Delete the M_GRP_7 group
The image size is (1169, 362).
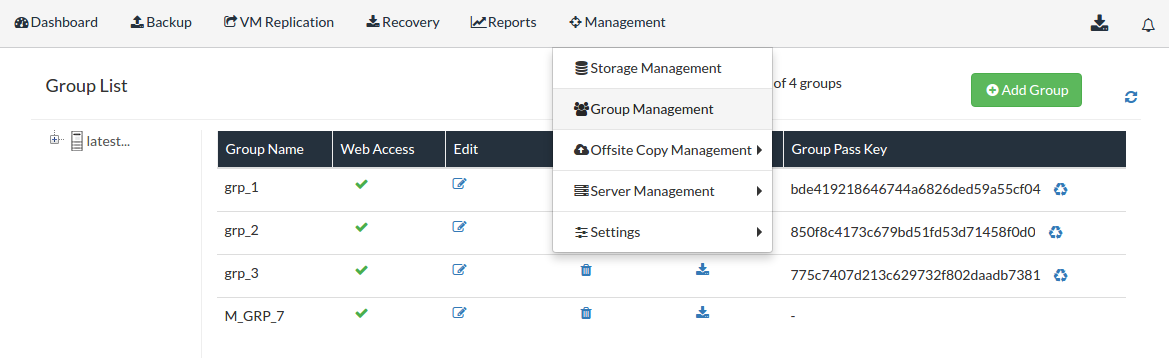point(586,313)
